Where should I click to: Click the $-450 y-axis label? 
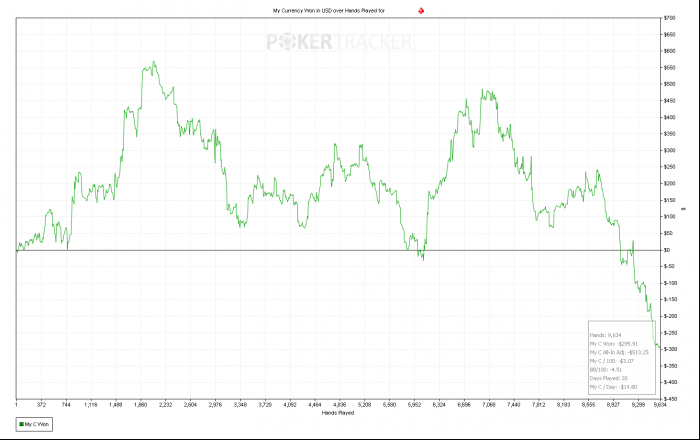671,399
